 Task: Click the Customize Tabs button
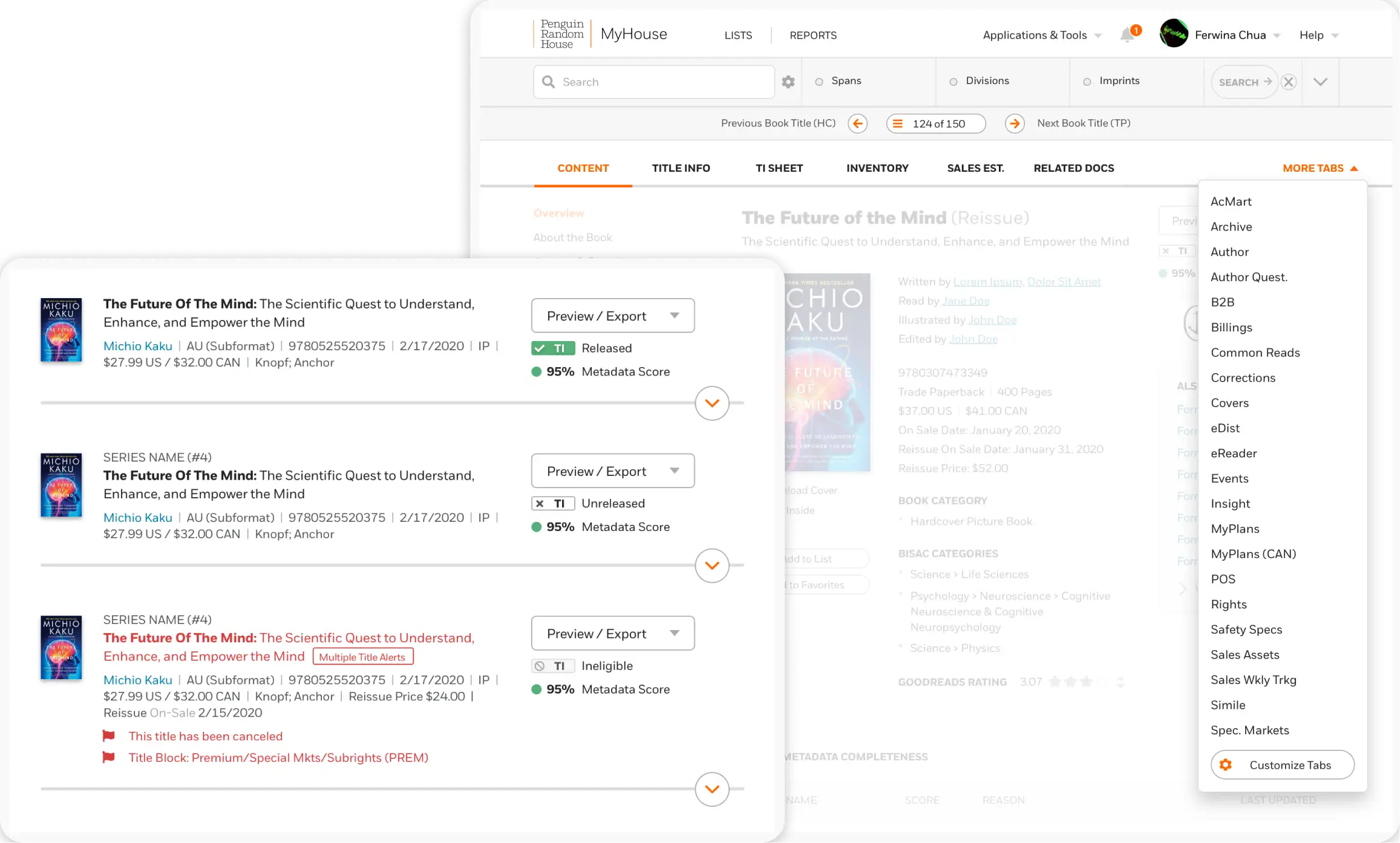[1282, 765]
